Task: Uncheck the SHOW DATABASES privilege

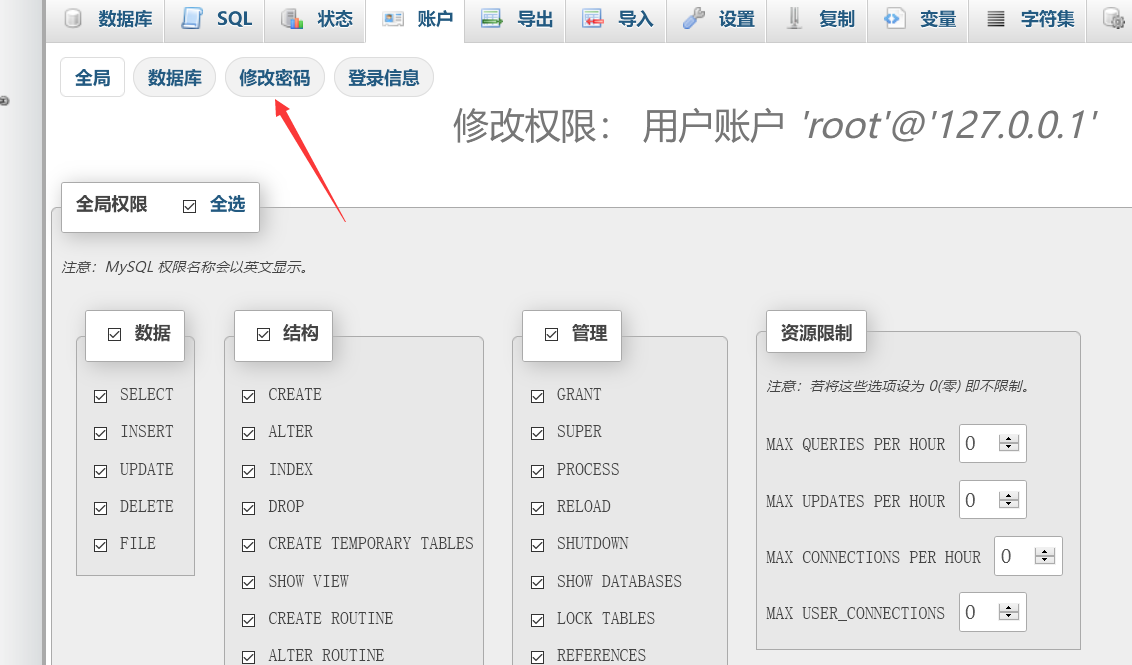Action: tap(537, 583)
